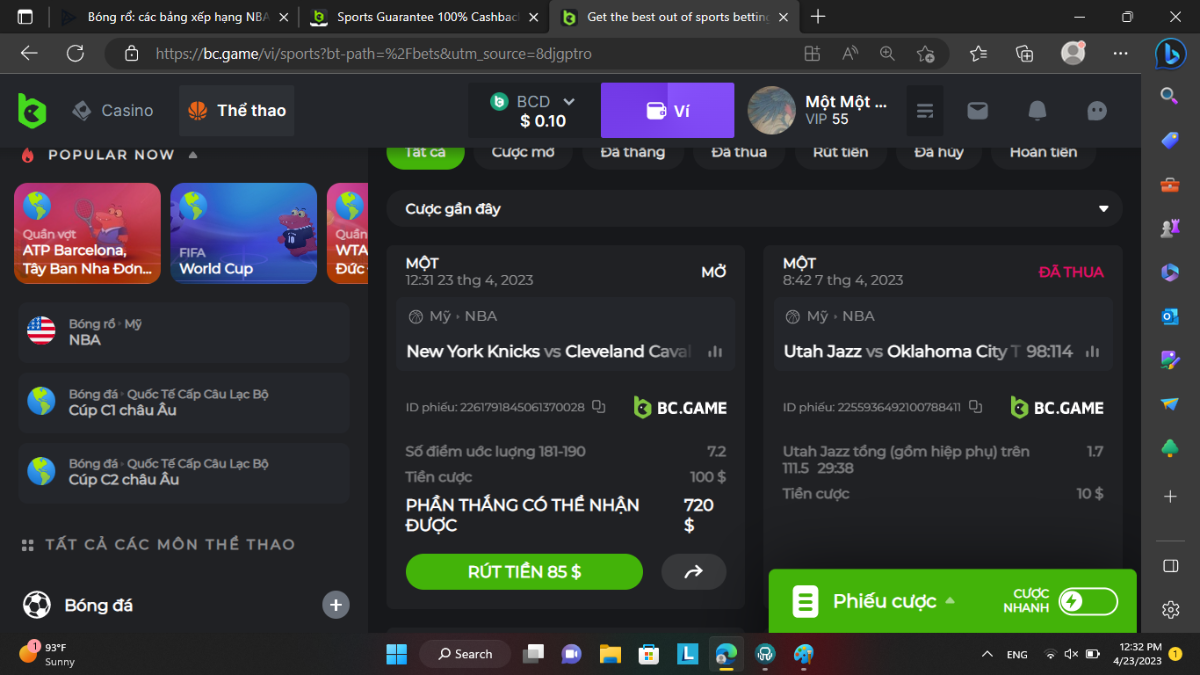Open the chat support icon
This screenshot has height=675, width=1200.
pos(1097,110)
